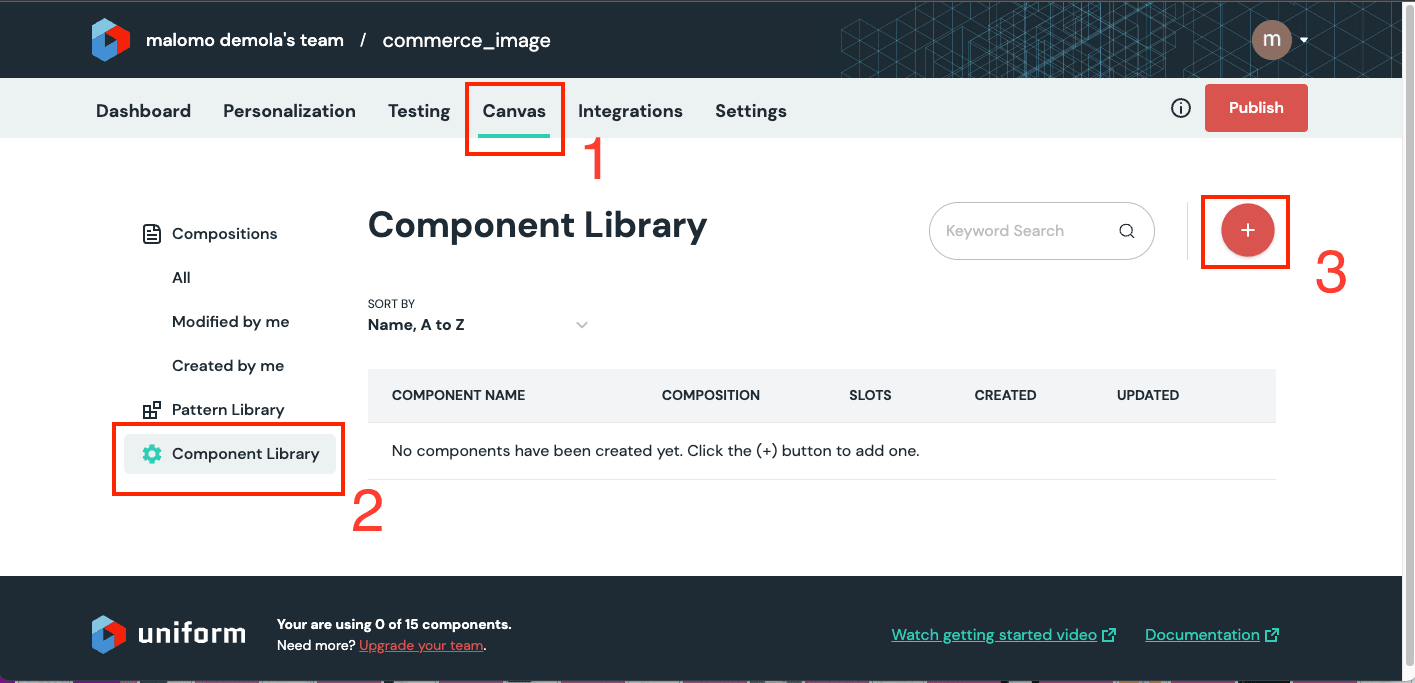Click the CREATED column header
This screenshot has width=1415, height=683.
pos(1005,395)
